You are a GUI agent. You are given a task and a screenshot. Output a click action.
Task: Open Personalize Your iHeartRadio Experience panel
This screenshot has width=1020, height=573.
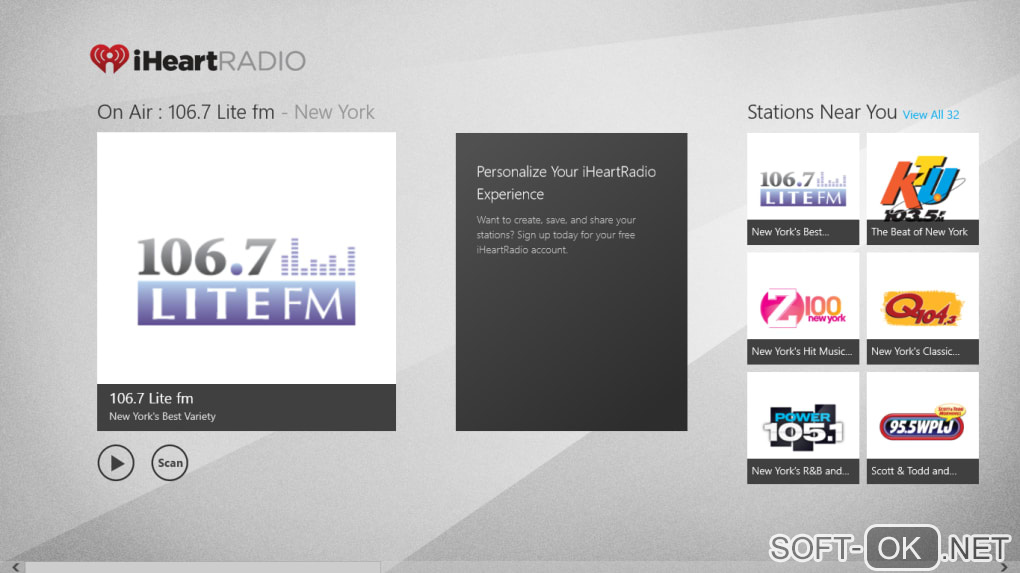[571, 282]
